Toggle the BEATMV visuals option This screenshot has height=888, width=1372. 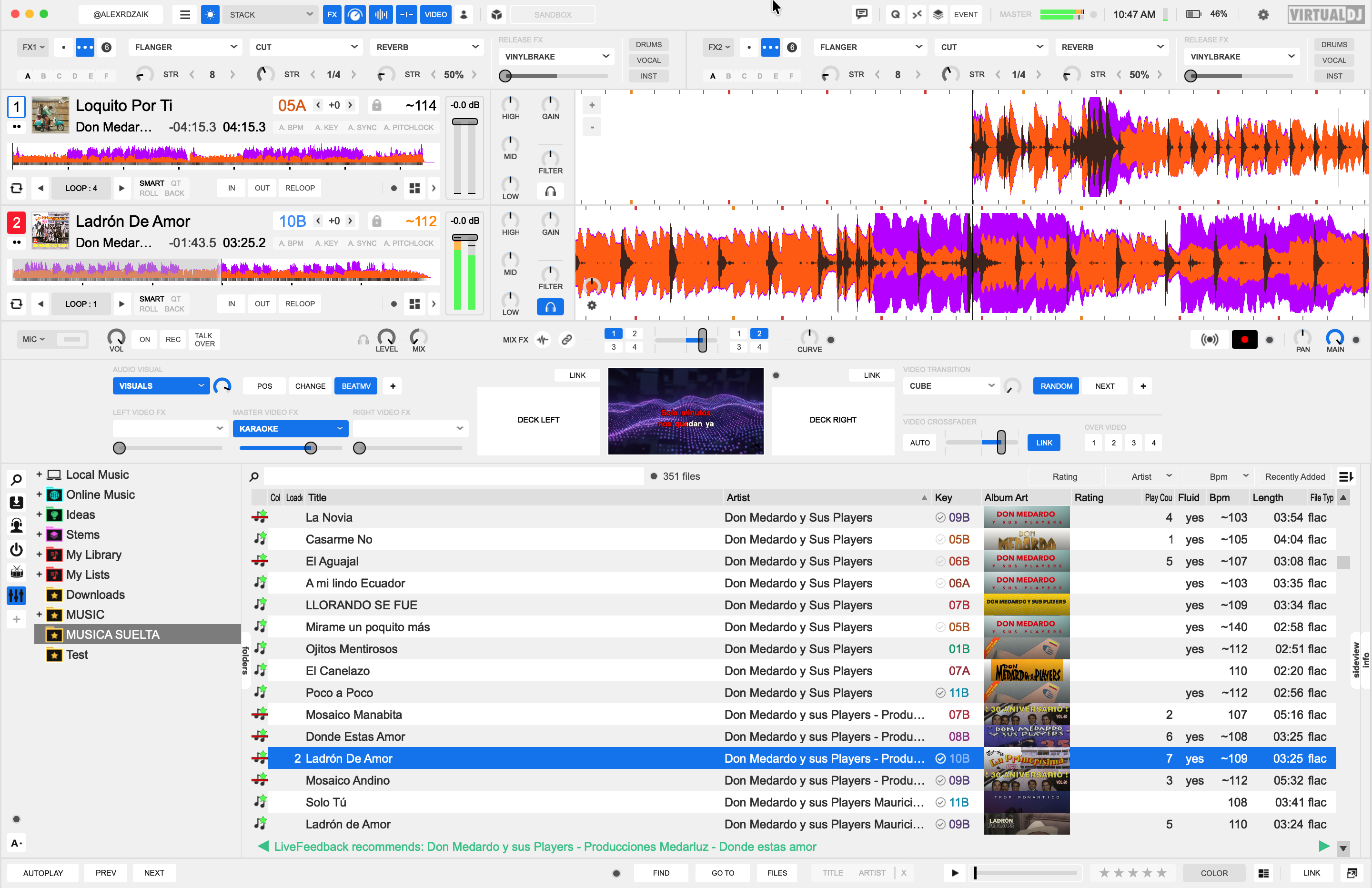(x=356, y=386)
